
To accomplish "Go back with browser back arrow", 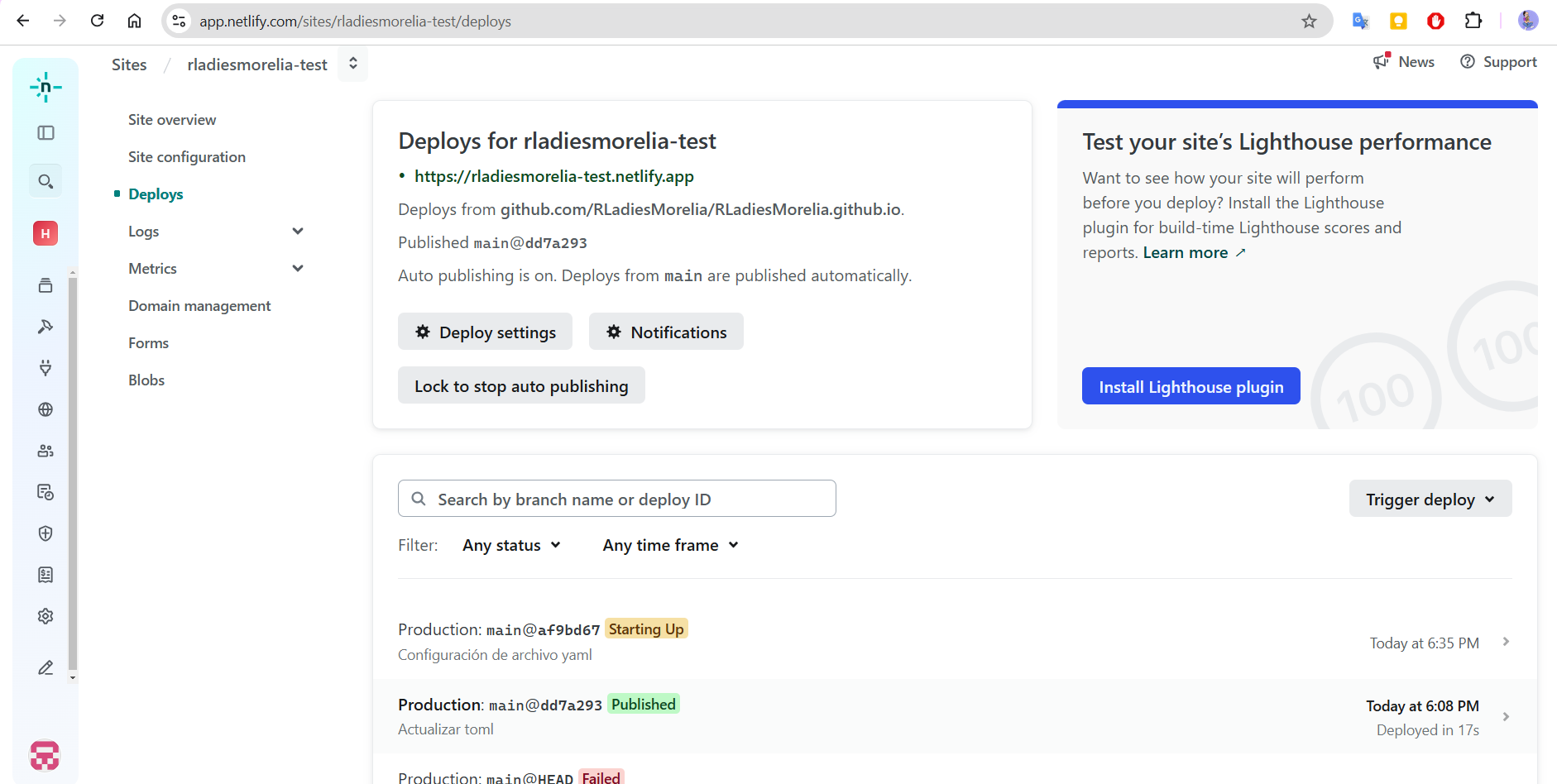I will point(23,21).
